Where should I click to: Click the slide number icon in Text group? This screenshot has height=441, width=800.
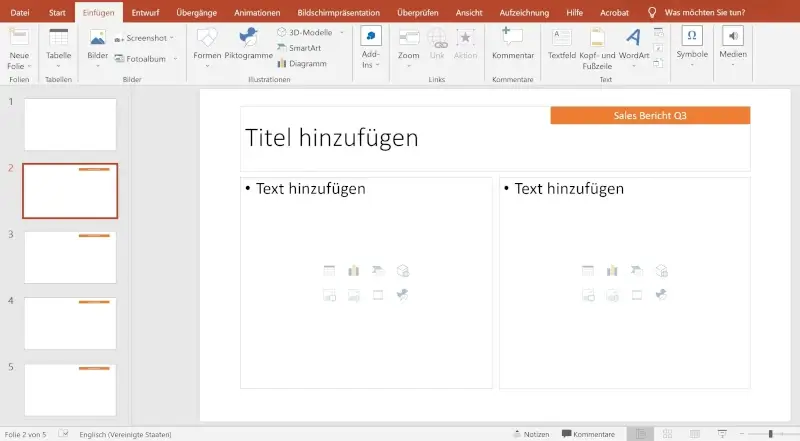(659, 48)
